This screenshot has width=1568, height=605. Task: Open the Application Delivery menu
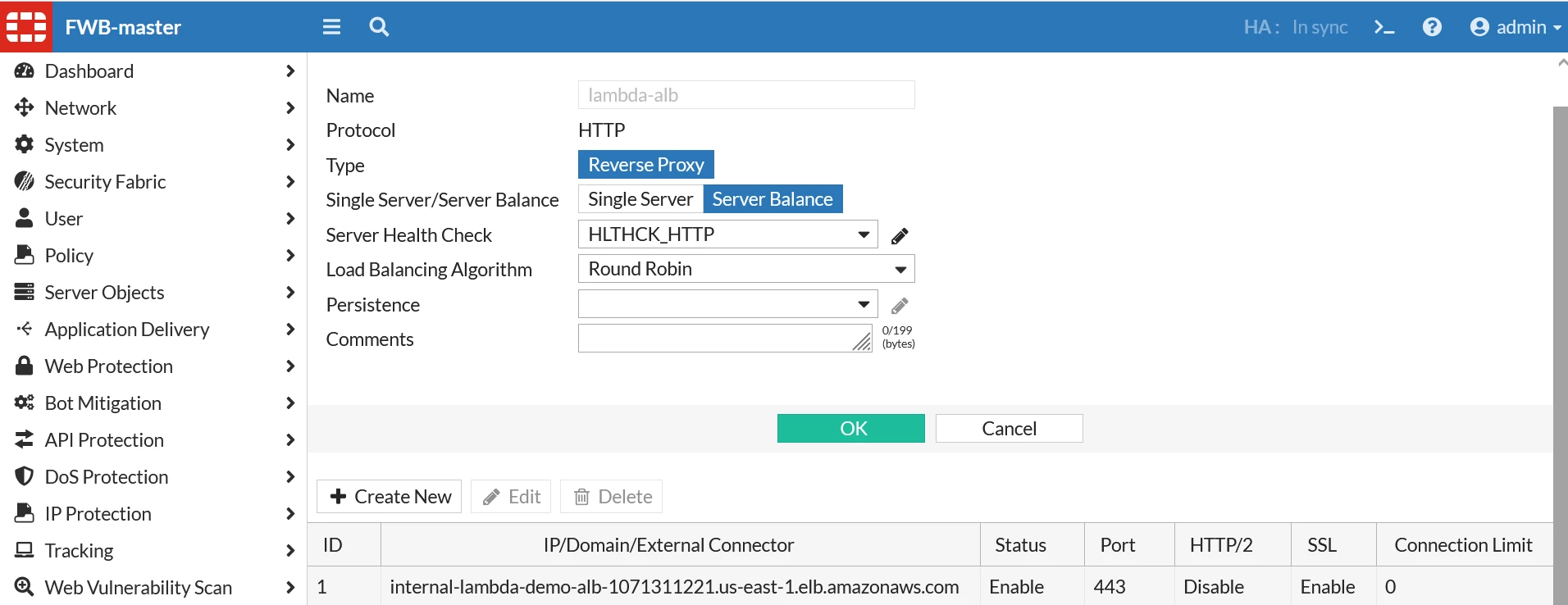[x=153, y=329]
